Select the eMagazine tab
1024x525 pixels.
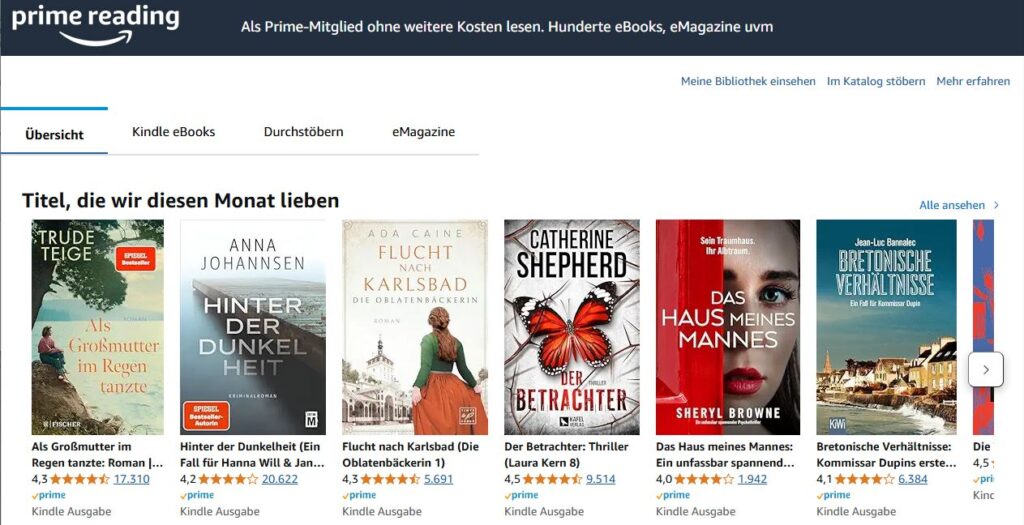[423, 131]
